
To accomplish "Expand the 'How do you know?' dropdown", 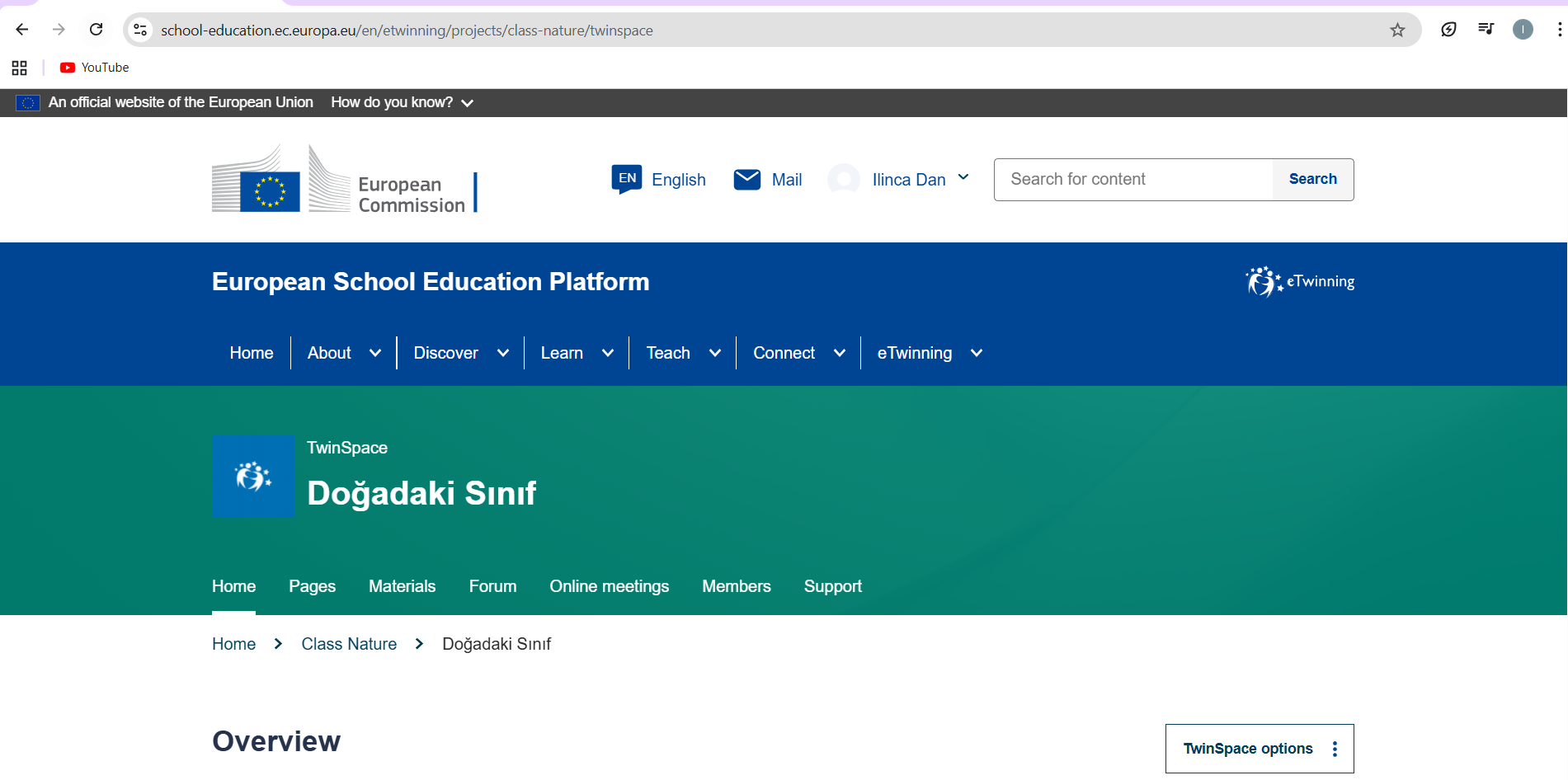I will pos(402,102).
